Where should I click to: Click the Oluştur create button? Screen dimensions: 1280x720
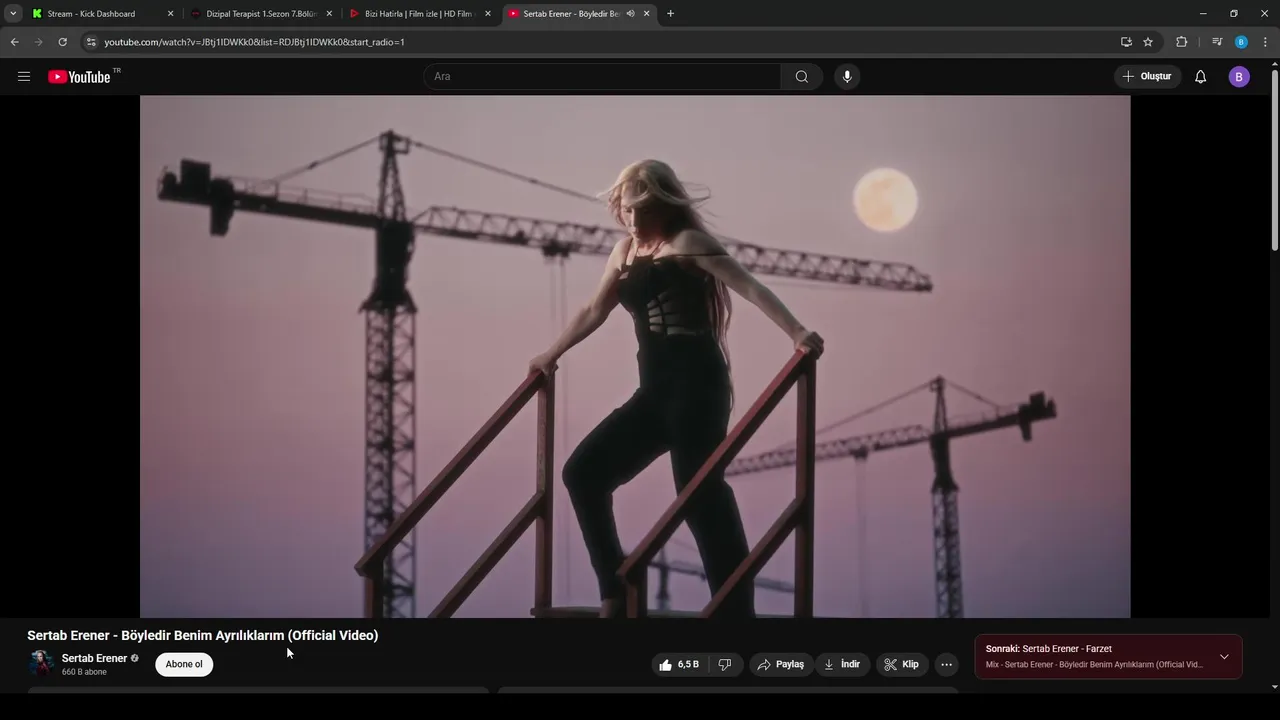pyautogui.click(x=1147, y=77)
